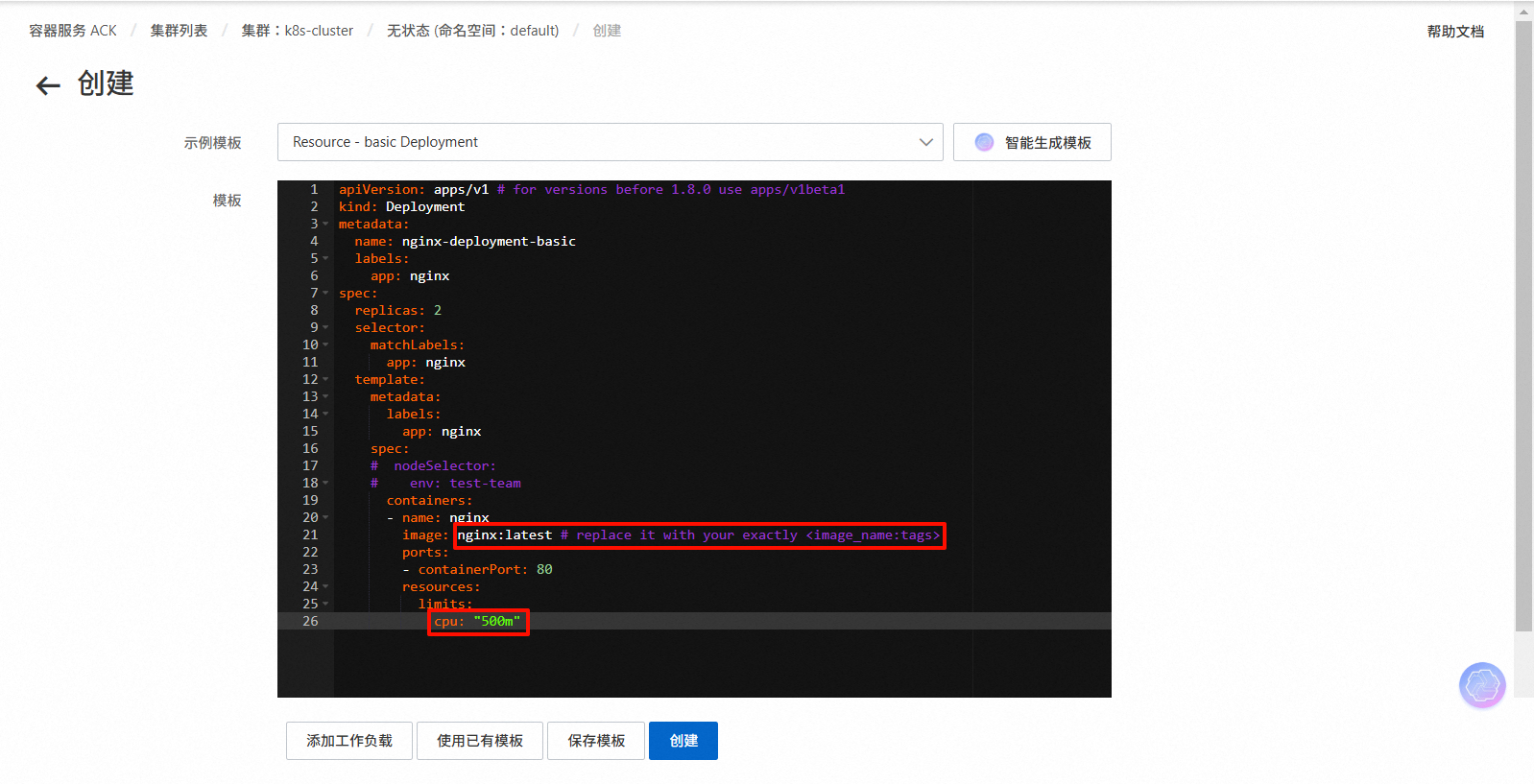Click line number 1 in the gutter
Screen dimensions: 1534x784
(x=314, y=190)
